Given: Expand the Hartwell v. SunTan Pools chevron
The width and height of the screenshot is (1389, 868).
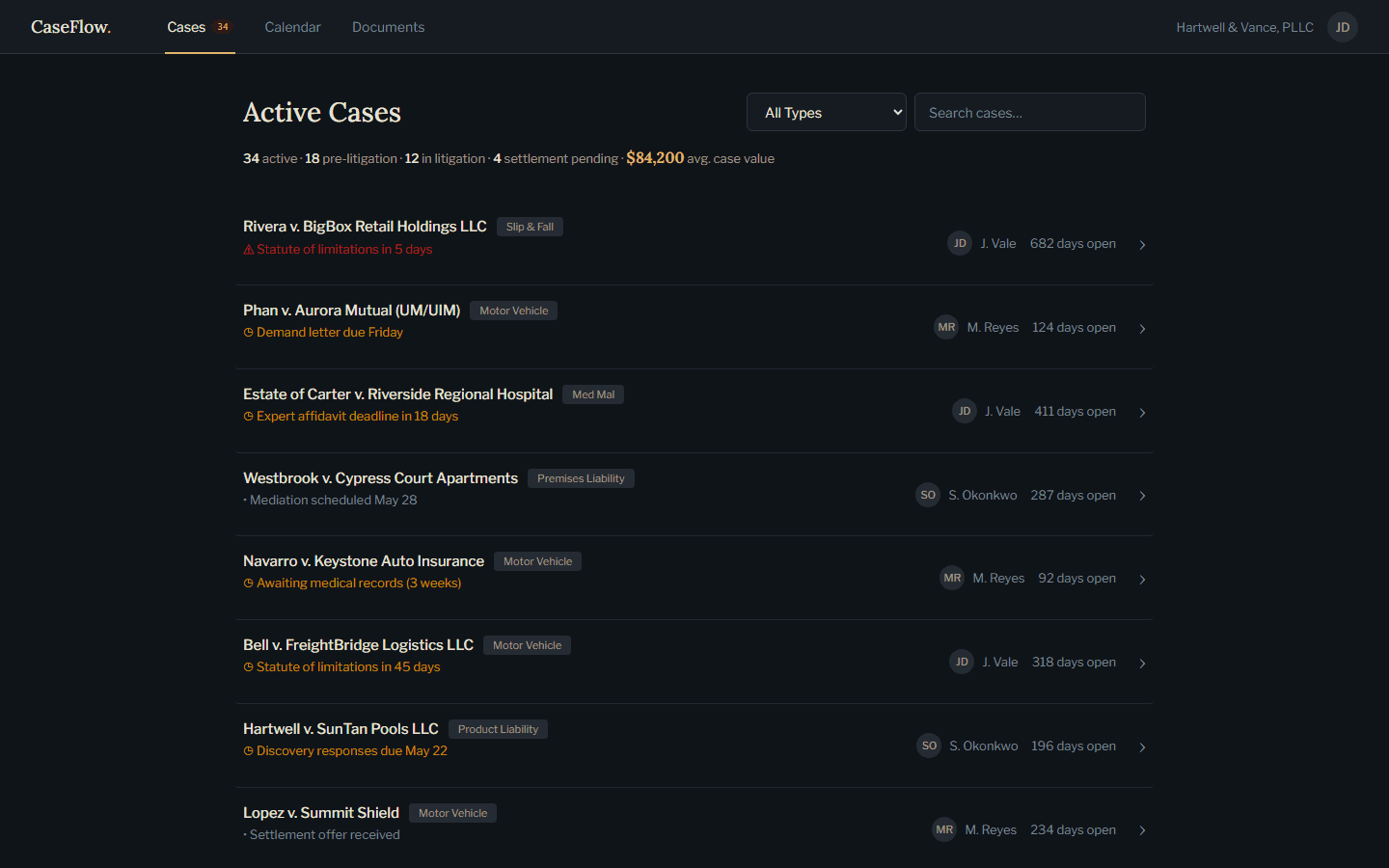Looking at the screenshot, I should click(1142, 747).
